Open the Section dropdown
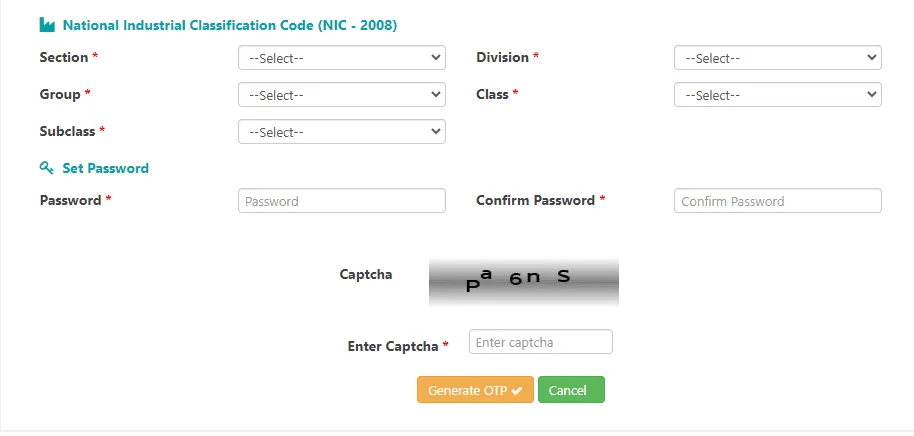 point(342,58)
